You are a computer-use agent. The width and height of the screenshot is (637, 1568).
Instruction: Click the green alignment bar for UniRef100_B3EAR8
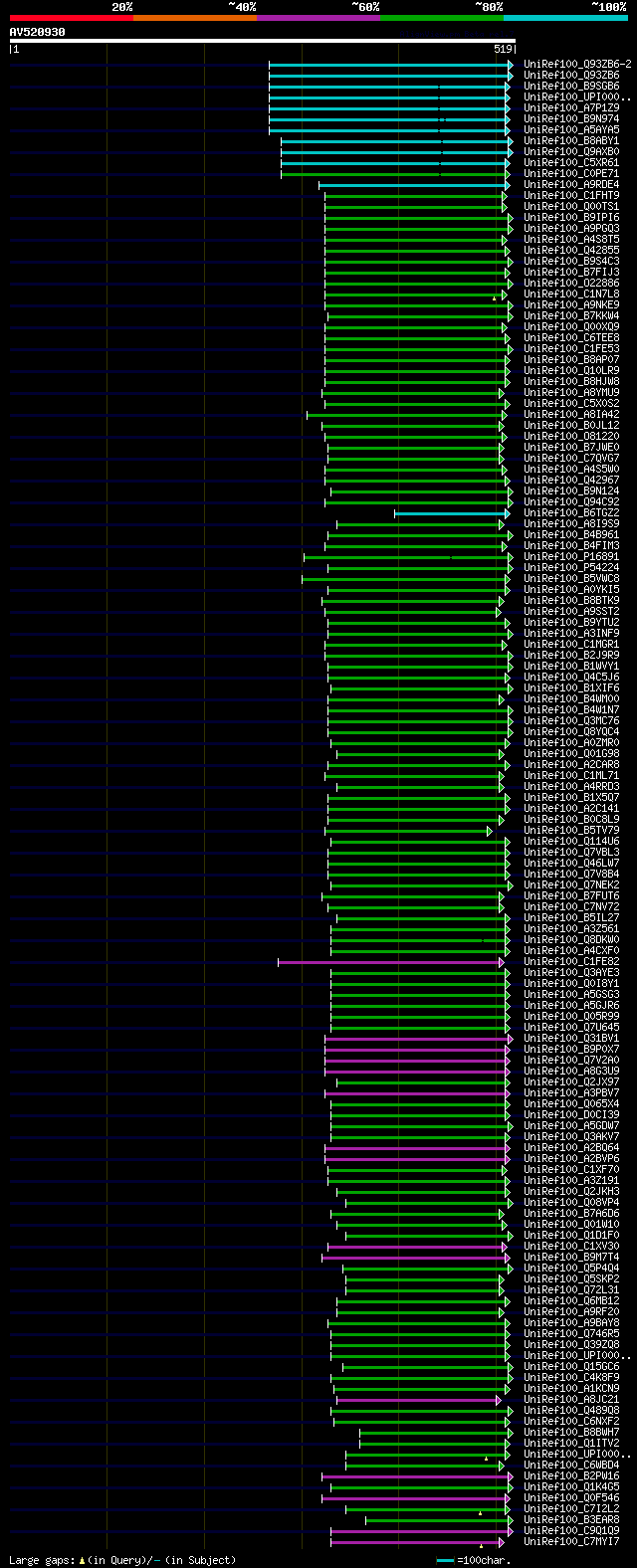pos(439,1520)
